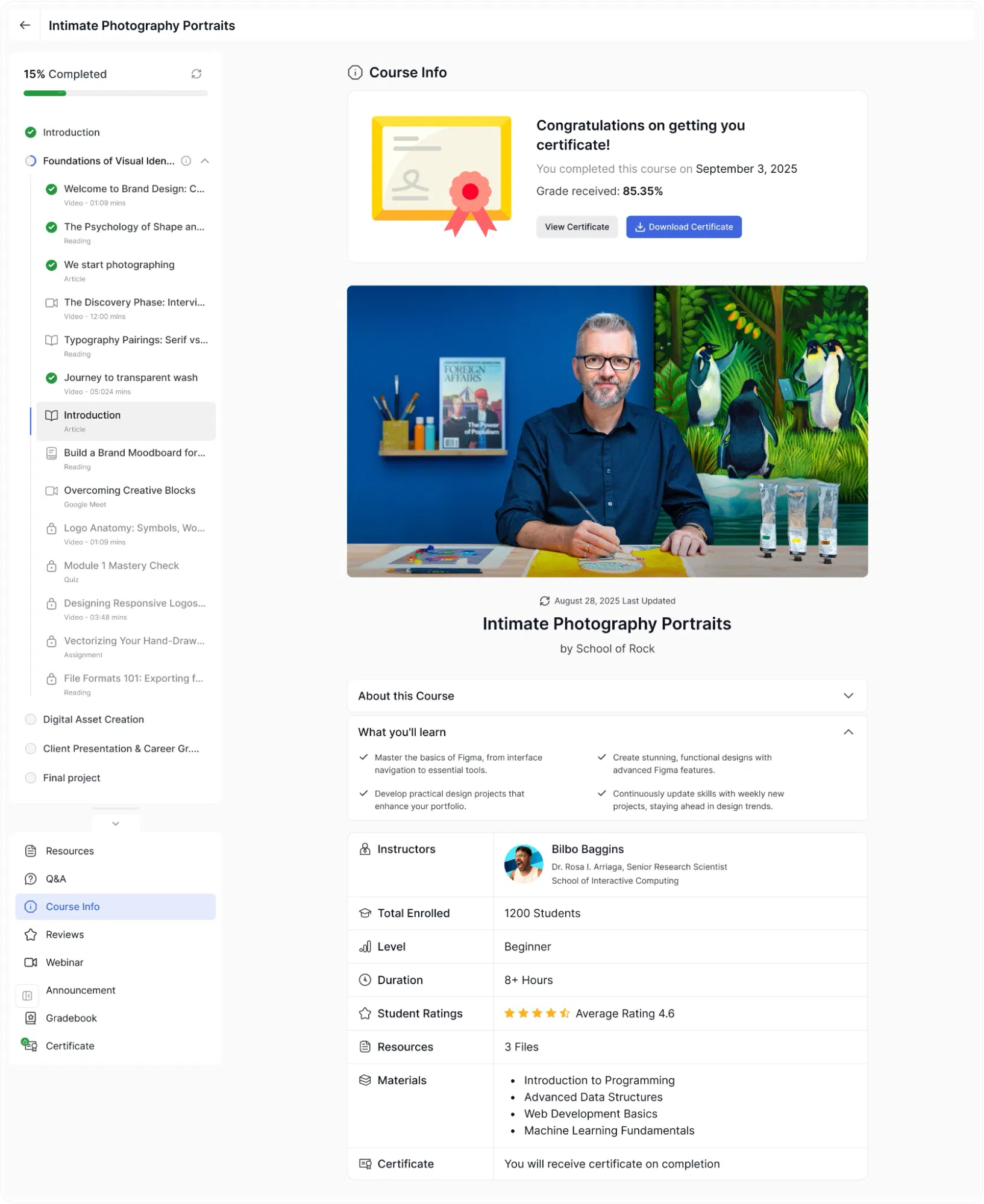
Task: Click Bilbo Baggins' avatar photo
Action: 524,864
